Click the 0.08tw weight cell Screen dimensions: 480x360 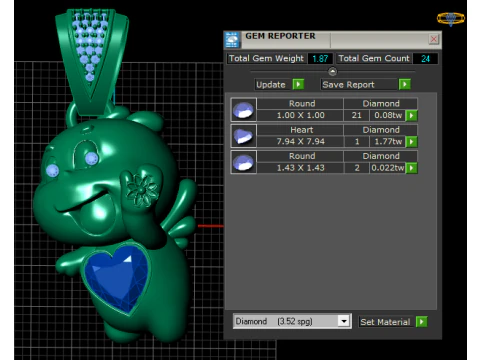(388, 115)
